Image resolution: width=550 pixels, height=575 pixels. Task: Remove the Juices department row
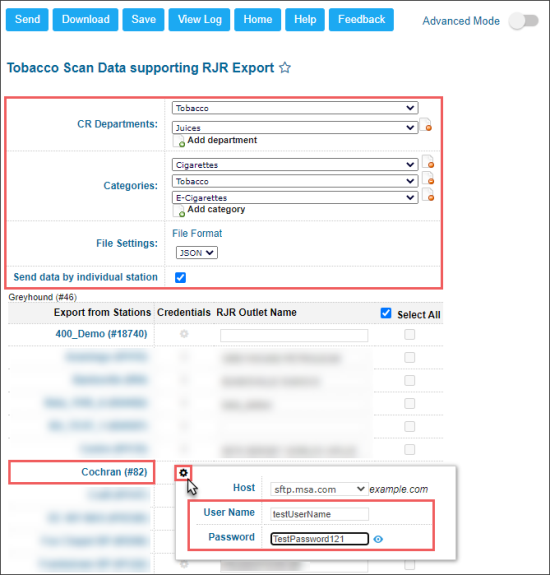click(x=426, y=125)
